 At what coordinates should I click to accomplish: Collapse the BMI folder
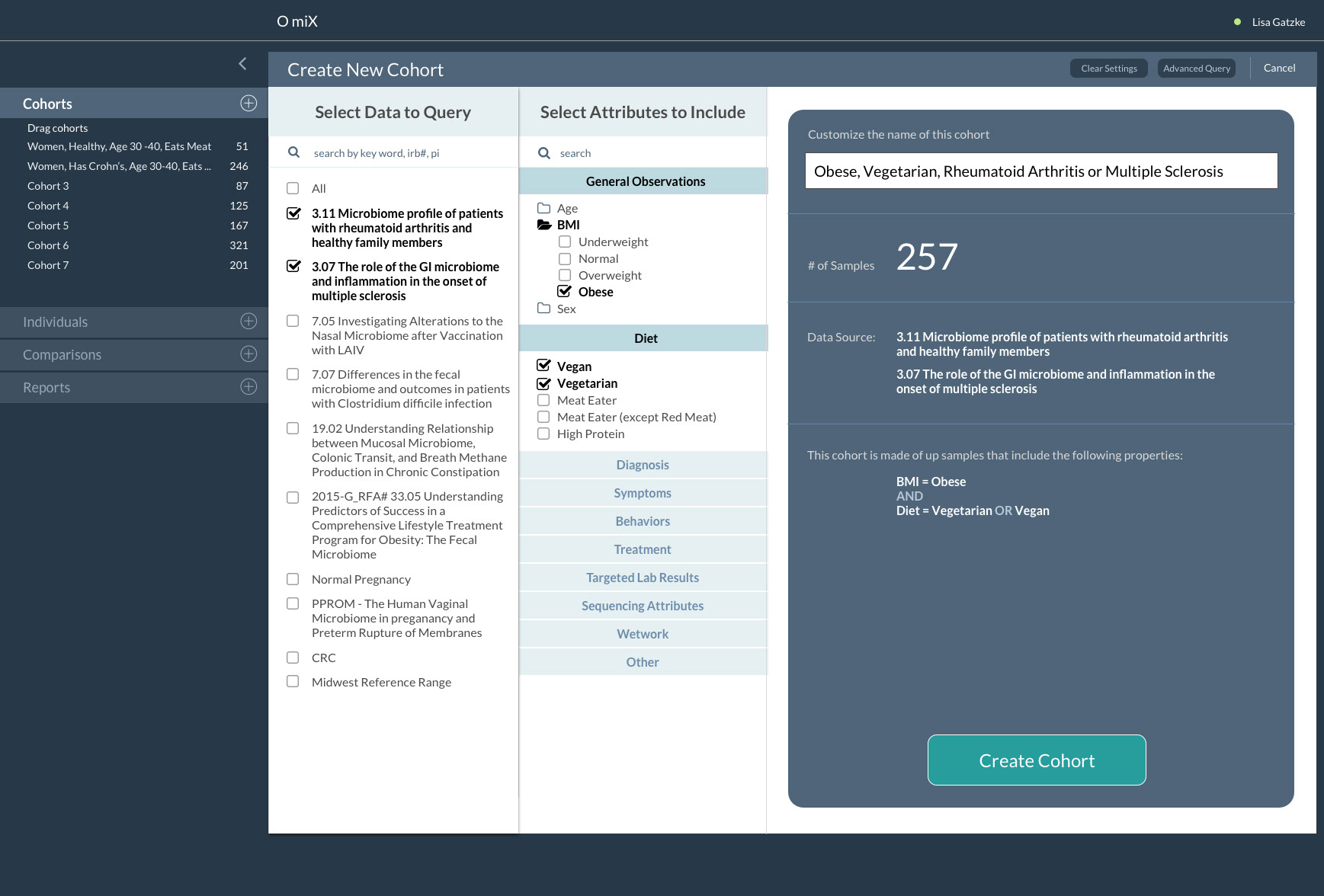(x=543, y=225)
